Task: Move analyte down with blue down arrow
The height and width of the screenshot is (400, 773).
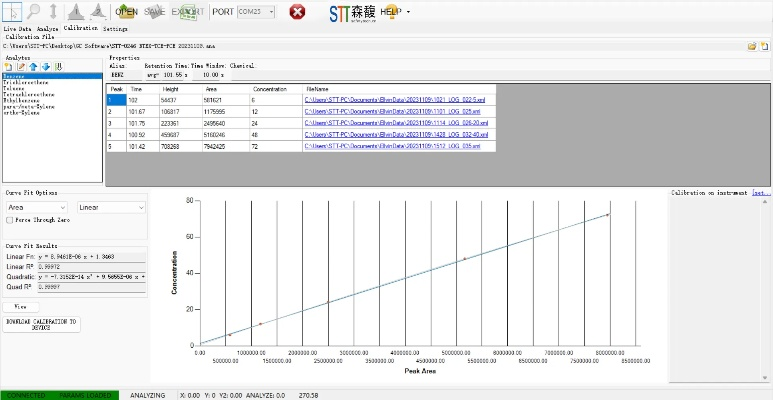Action: coord(45,67)
